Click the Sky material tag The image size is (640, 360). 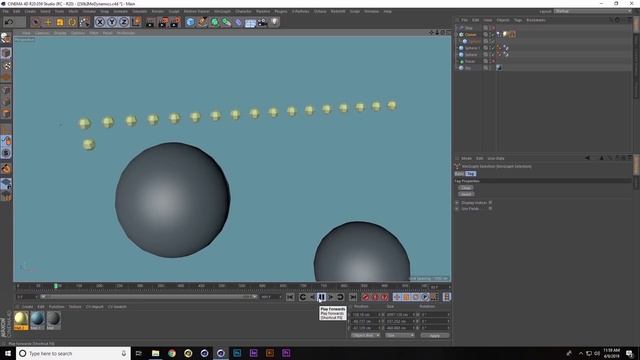pyautogui.click(x=499, y=68)
